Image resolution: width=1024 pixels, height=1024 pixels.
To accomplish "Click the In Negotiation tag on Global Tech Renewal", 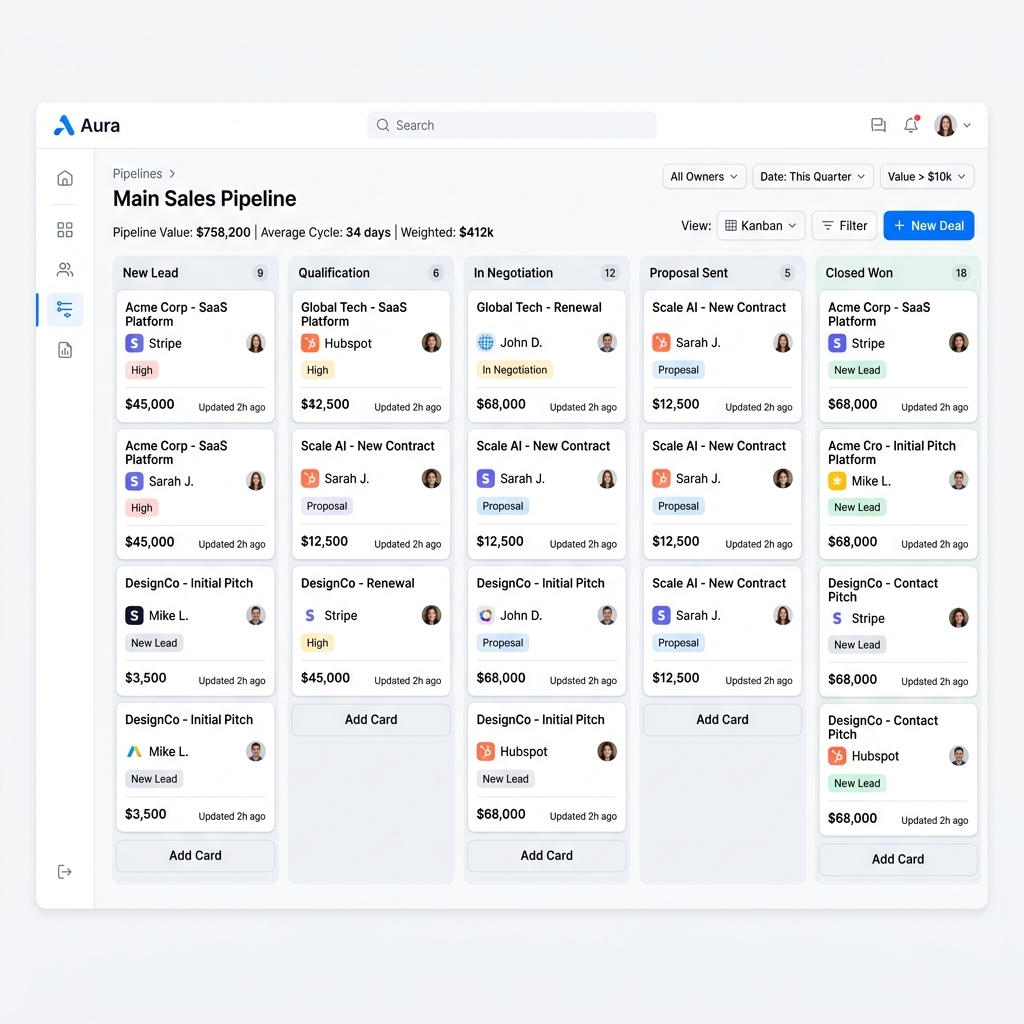I will tap(515, 370).
